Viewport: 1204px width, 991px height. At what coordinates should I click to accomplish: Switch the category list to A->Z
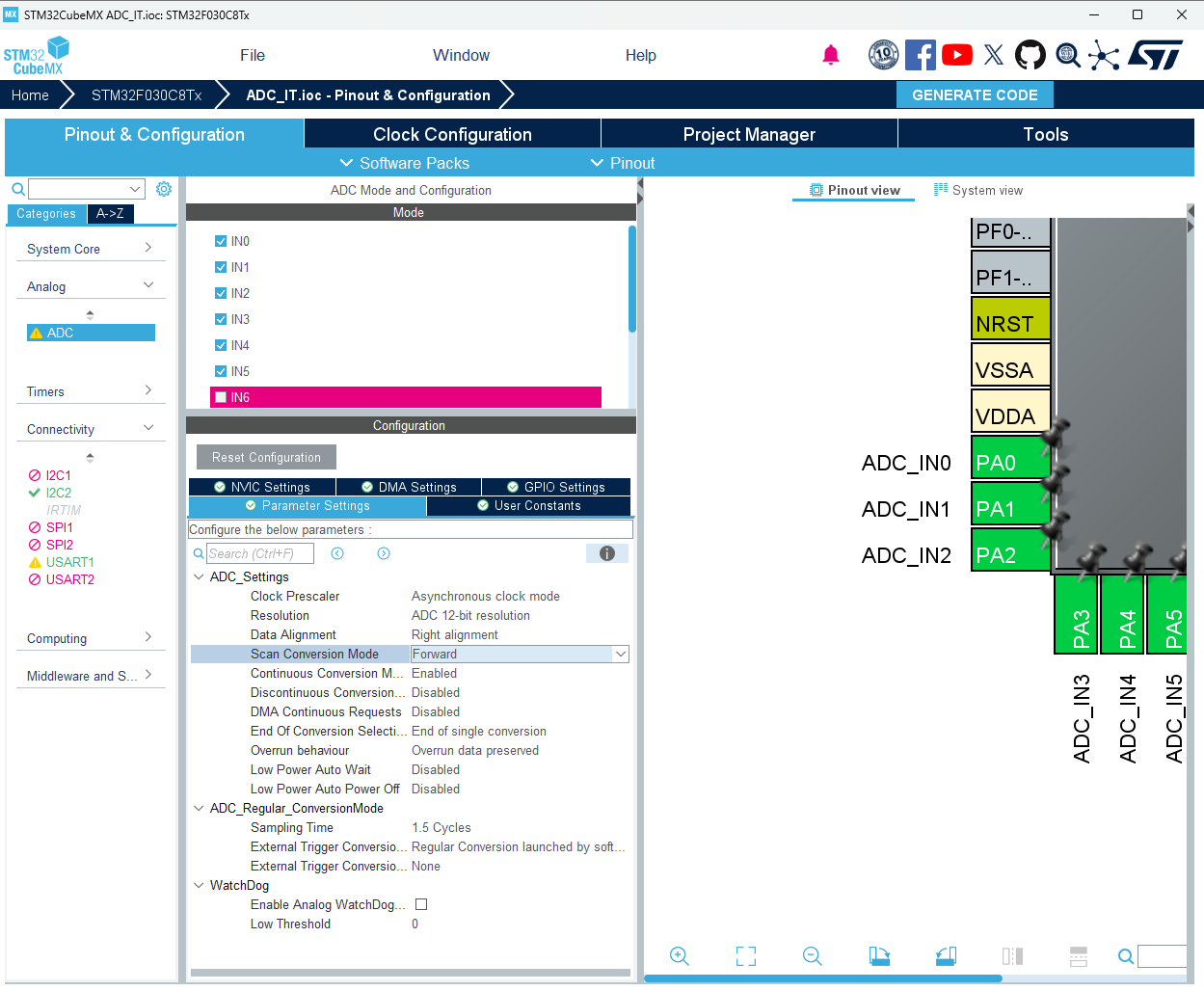click(110, 213)
